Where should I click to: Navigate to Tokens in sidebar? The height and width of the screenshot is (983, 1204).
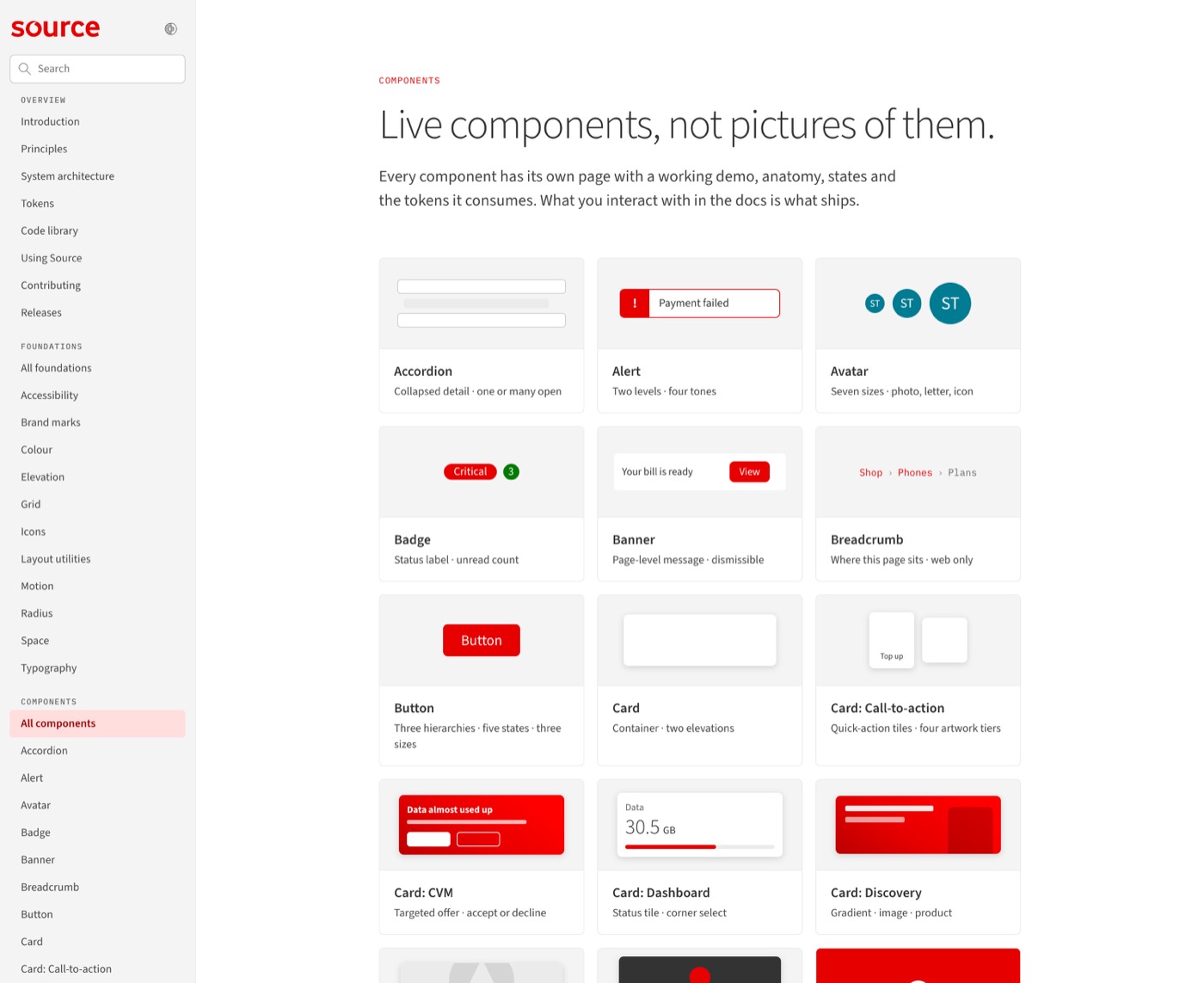(37, 204)
